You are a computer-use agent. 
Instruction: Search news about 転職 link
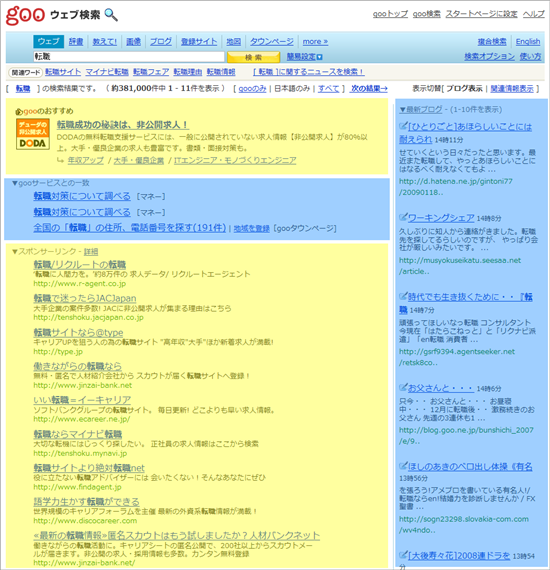[x=309, y=72]
